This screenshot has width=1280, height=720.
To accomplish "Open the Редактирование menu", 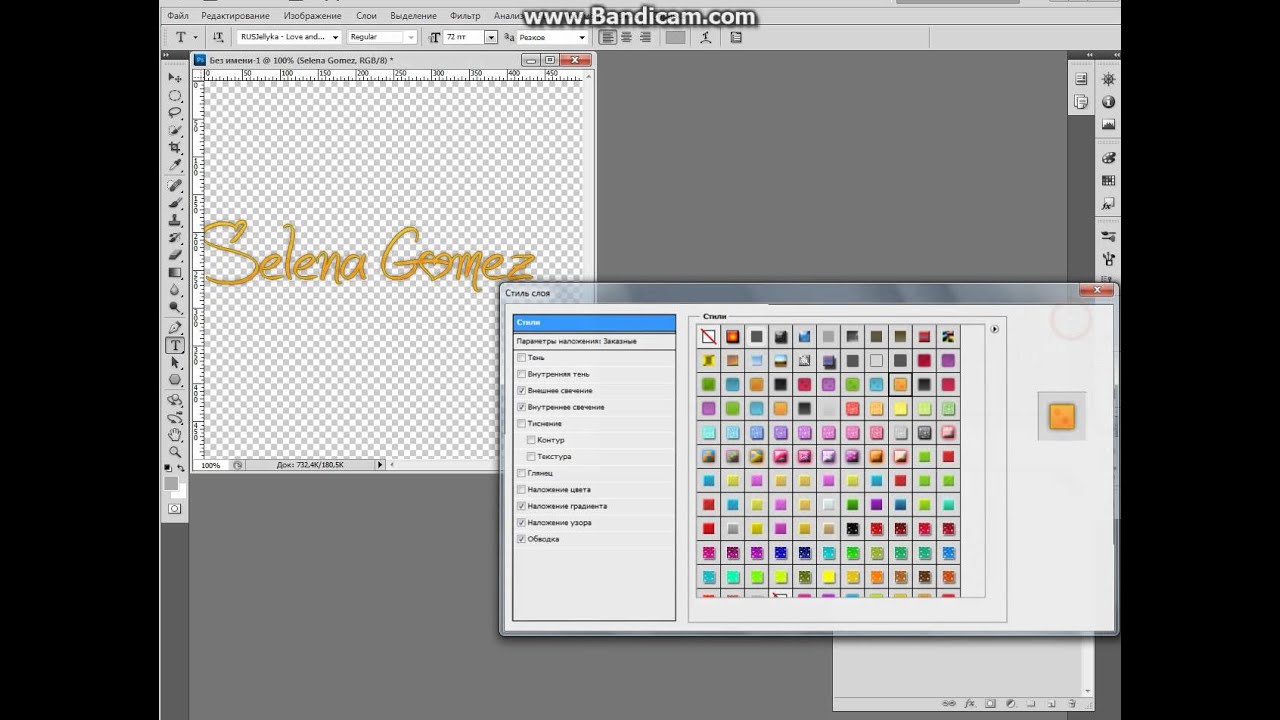I will click(235, 16).
